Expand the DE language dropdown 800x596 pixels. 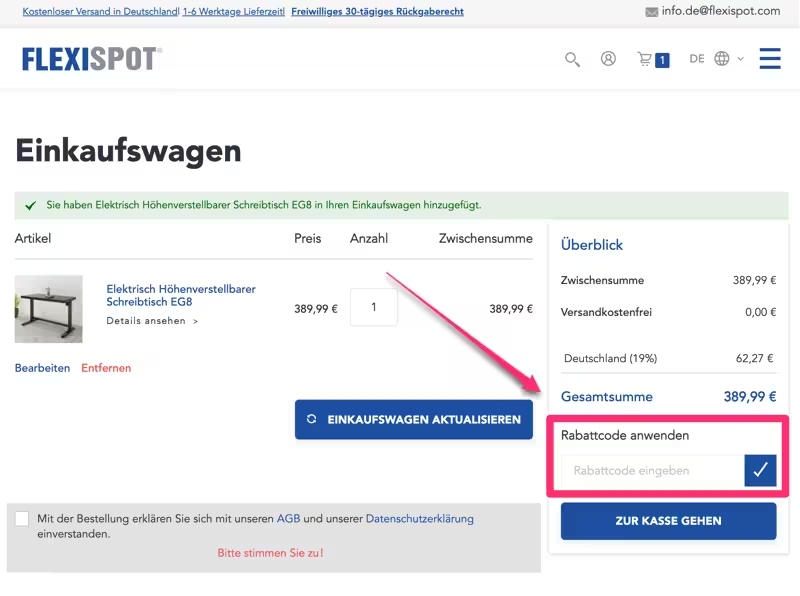point(697,59)
